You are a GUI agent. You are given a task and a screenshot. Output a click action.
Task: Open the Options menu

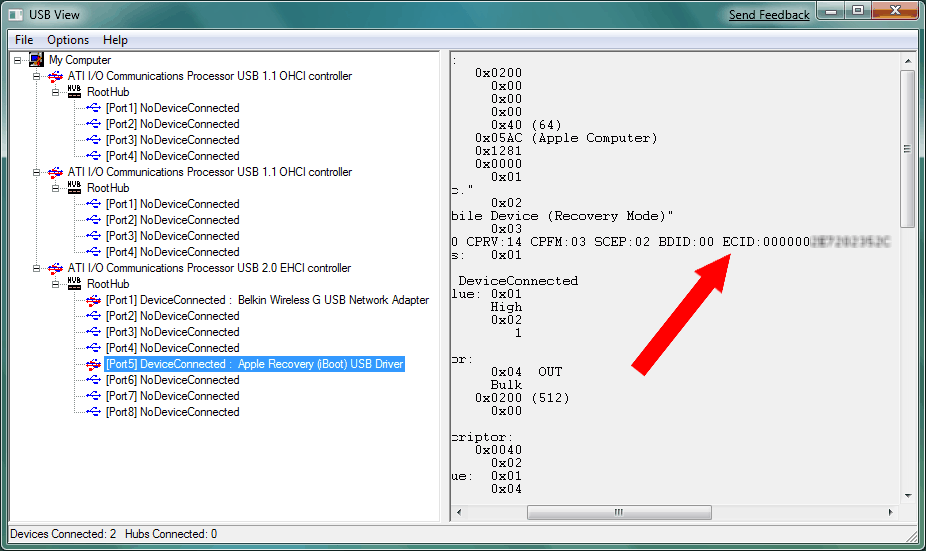(68, 40)
